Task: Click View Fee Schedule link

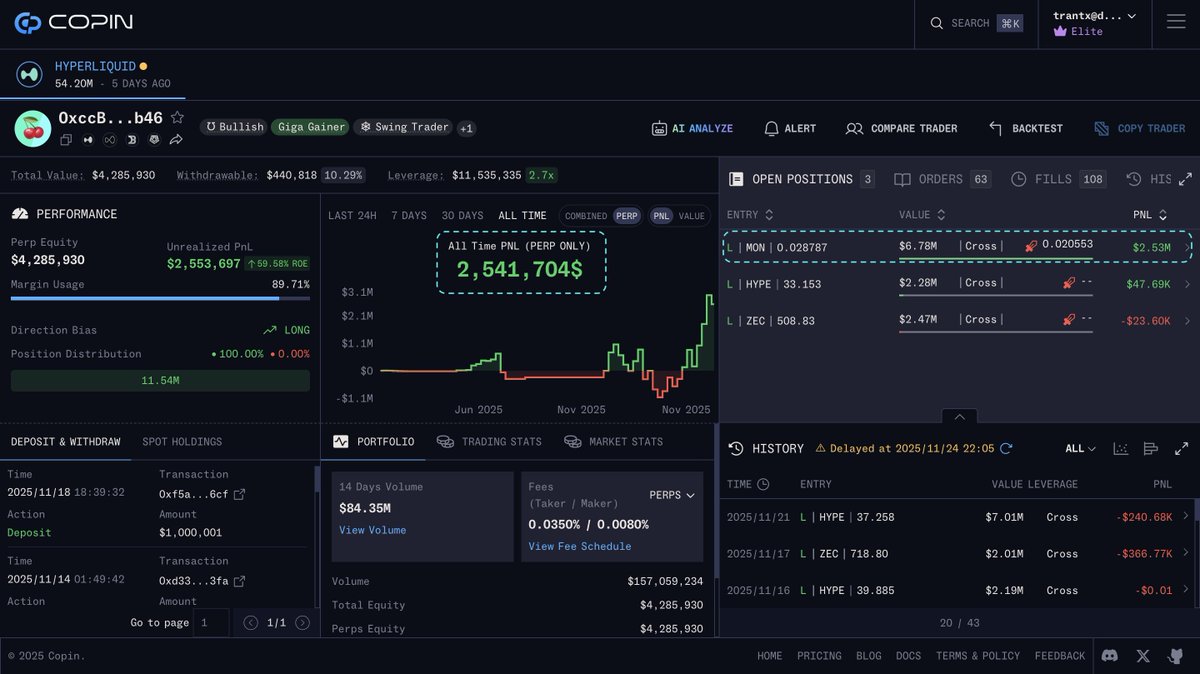Action: [x=580, y=546]
